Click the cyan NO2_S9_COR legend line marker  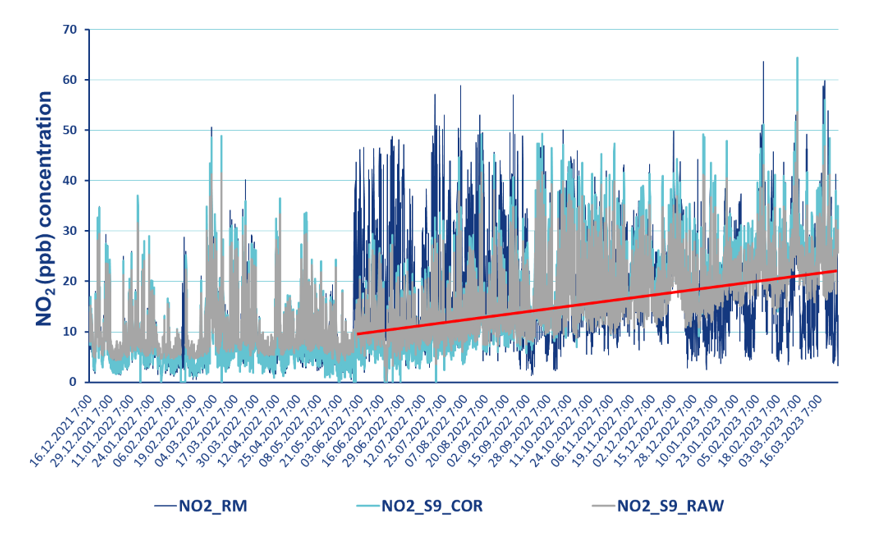pyautogui.click(x=368, y=507)
